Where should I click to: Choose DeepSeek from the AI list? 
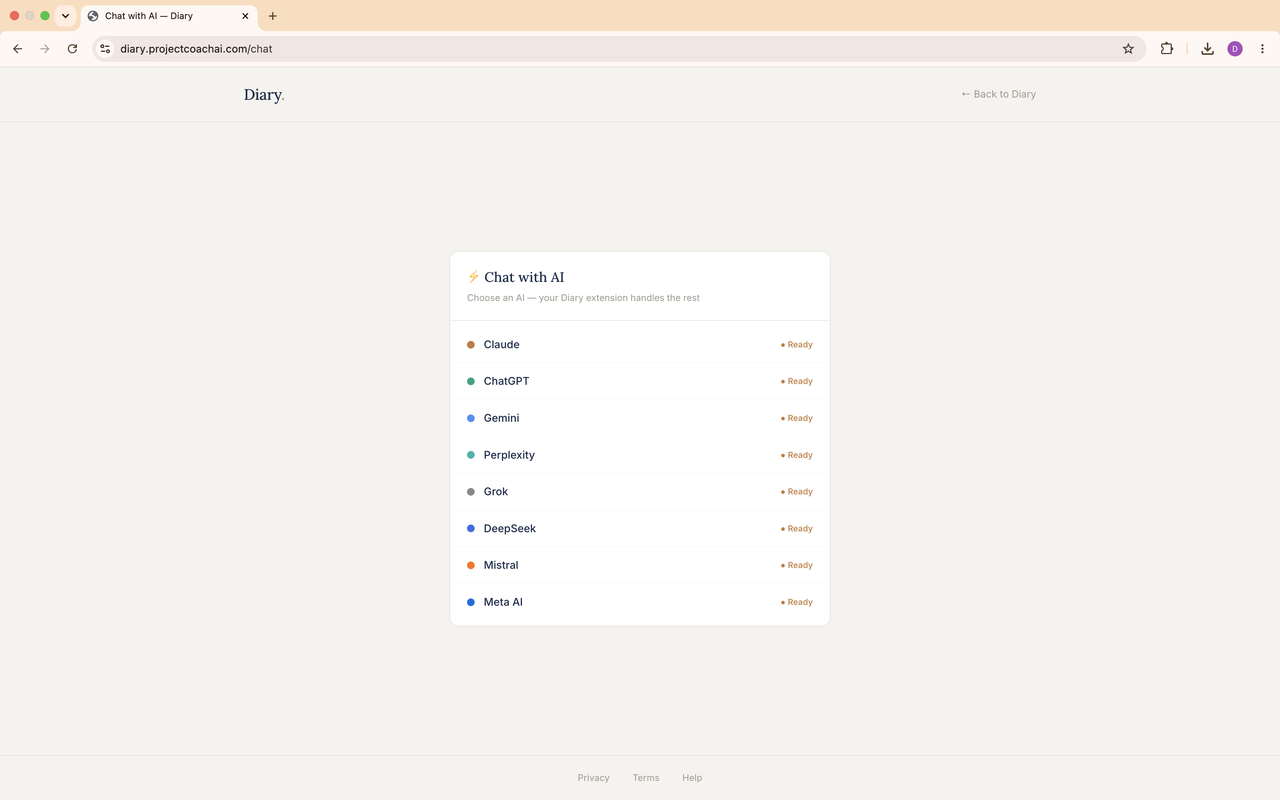pyautogui.click(x=640, y=528)
